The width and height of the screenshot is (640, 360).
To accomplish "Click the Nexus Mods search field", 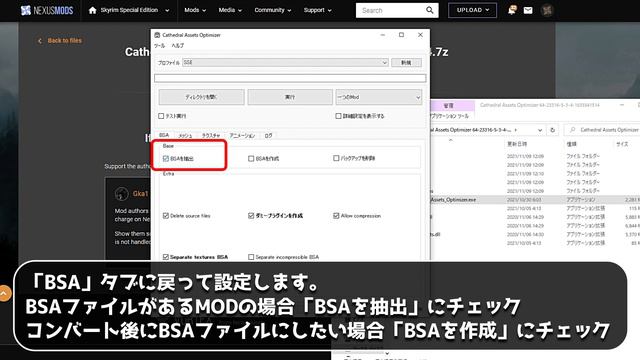I will click(390, 10).
